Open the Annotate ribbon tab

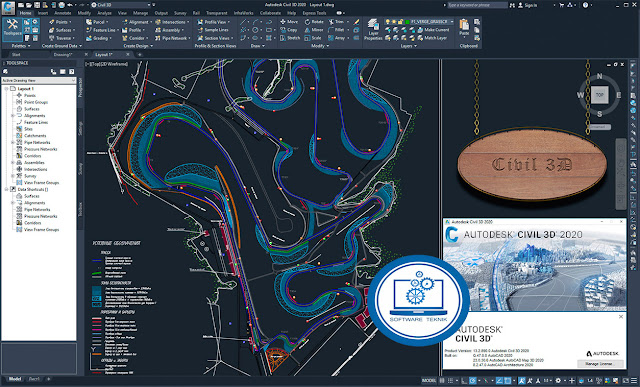62,13
